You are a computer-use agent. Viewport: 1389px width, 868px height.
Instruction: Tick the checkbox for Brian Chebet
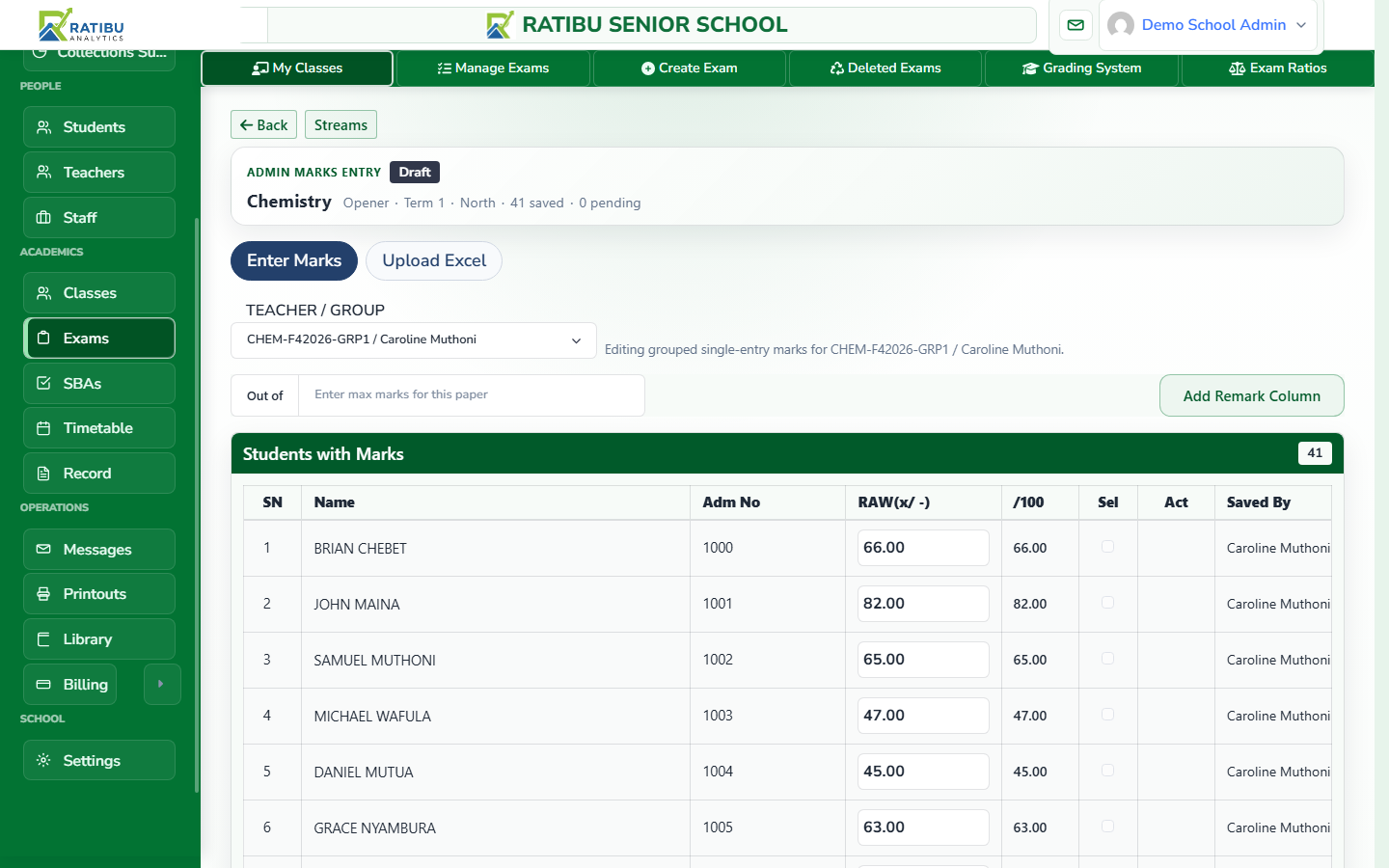pyautogui.click(x=1107, y=547)
